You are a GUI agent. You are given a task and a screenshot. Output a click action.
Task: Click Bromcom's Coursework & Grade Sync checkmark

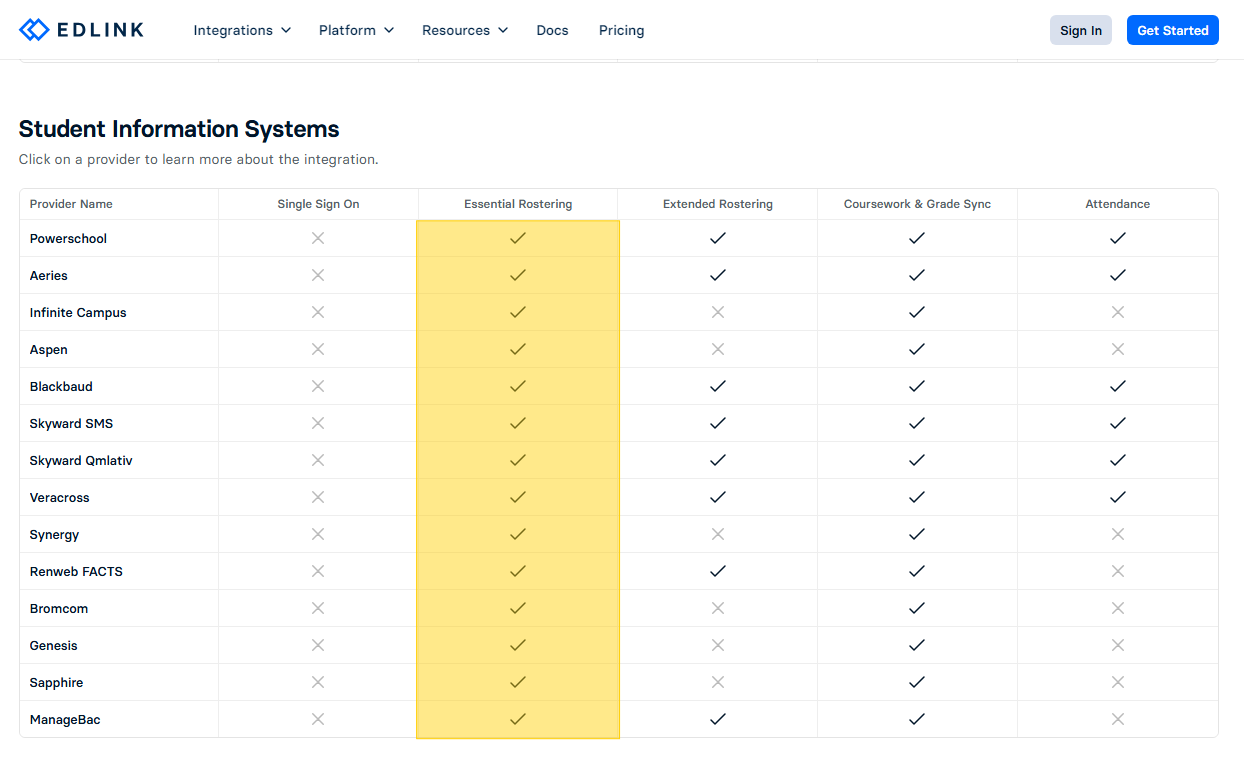tap(917, 608)
